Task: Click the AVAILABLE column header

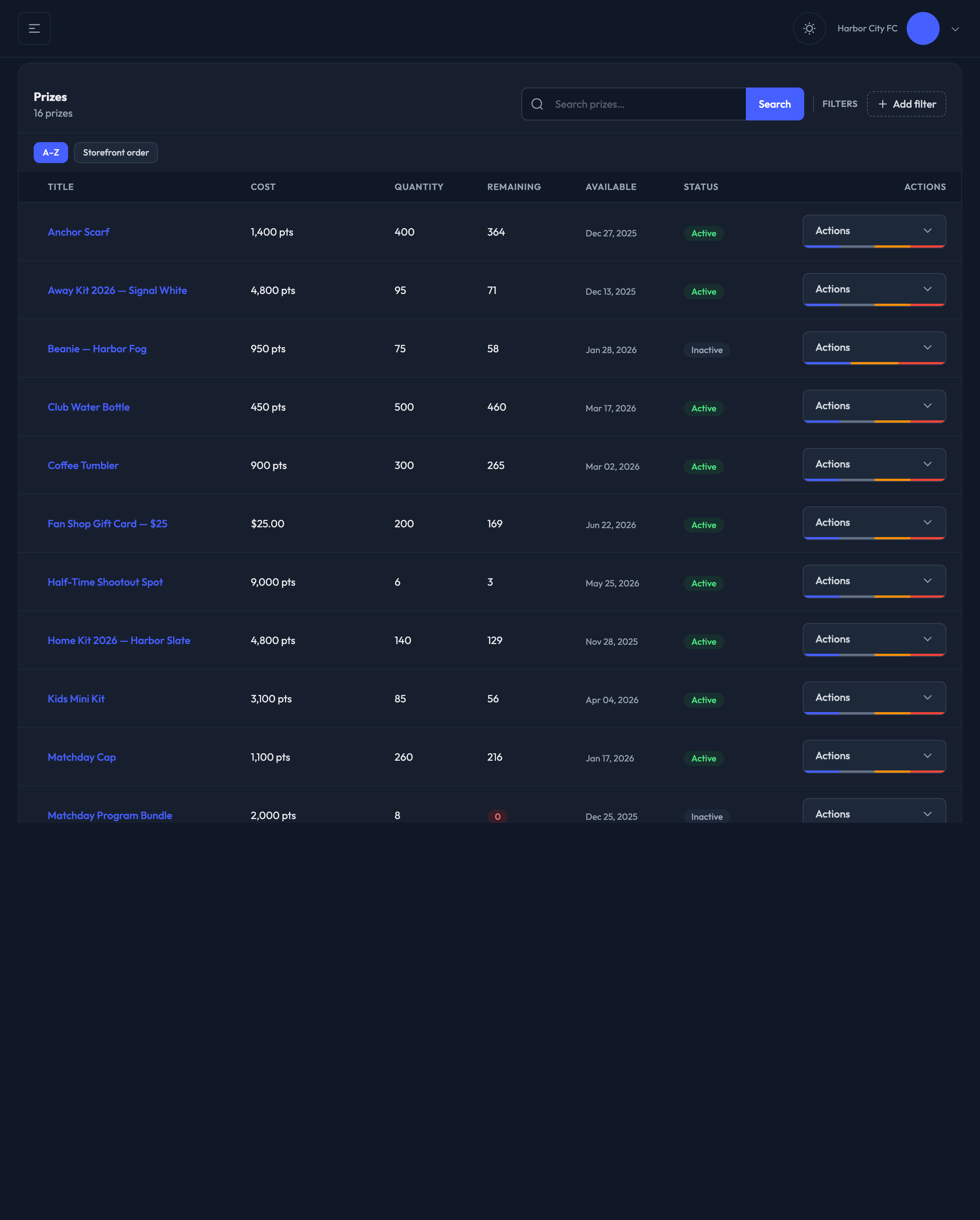Action: [x=610, y=187]
